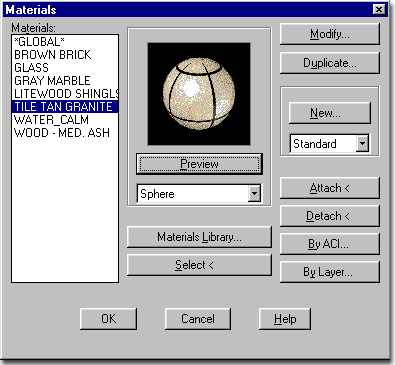395x365 pixels.
Task: Select LITEWOOD SHINGLS material
Action: tap(65, 94)
